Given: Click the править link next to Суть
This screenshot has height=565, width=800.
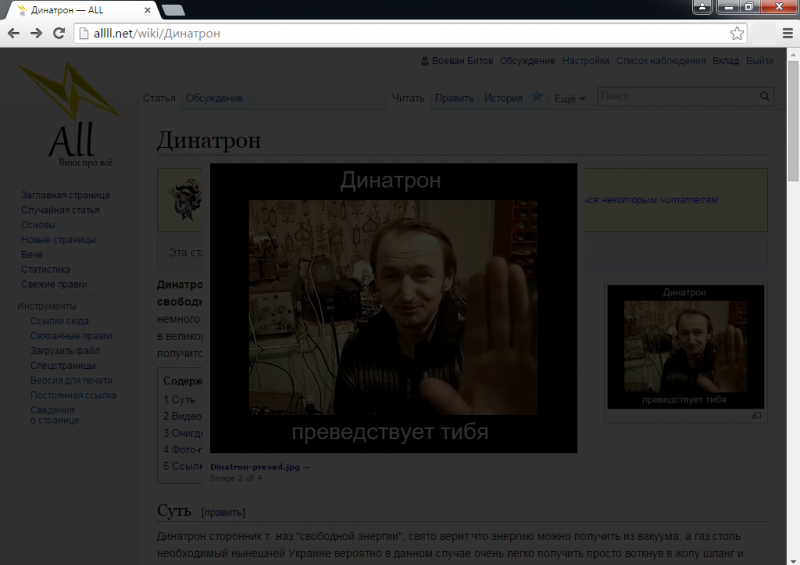Looking at the screenshot, I should click(x=223, y=512).
